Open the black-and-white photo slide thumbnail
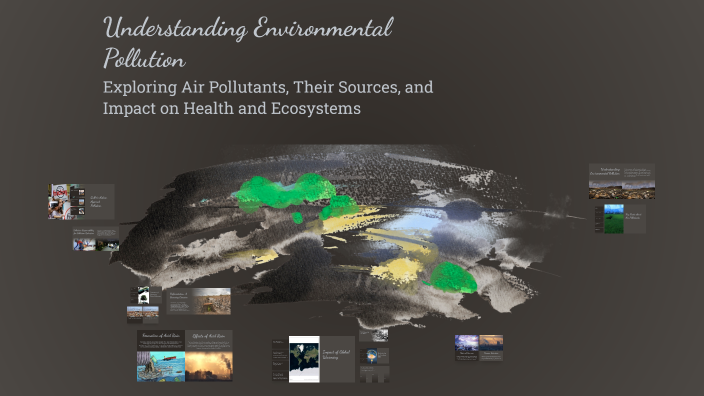Screen dimensions: 704x396 [x=374, y=335]
